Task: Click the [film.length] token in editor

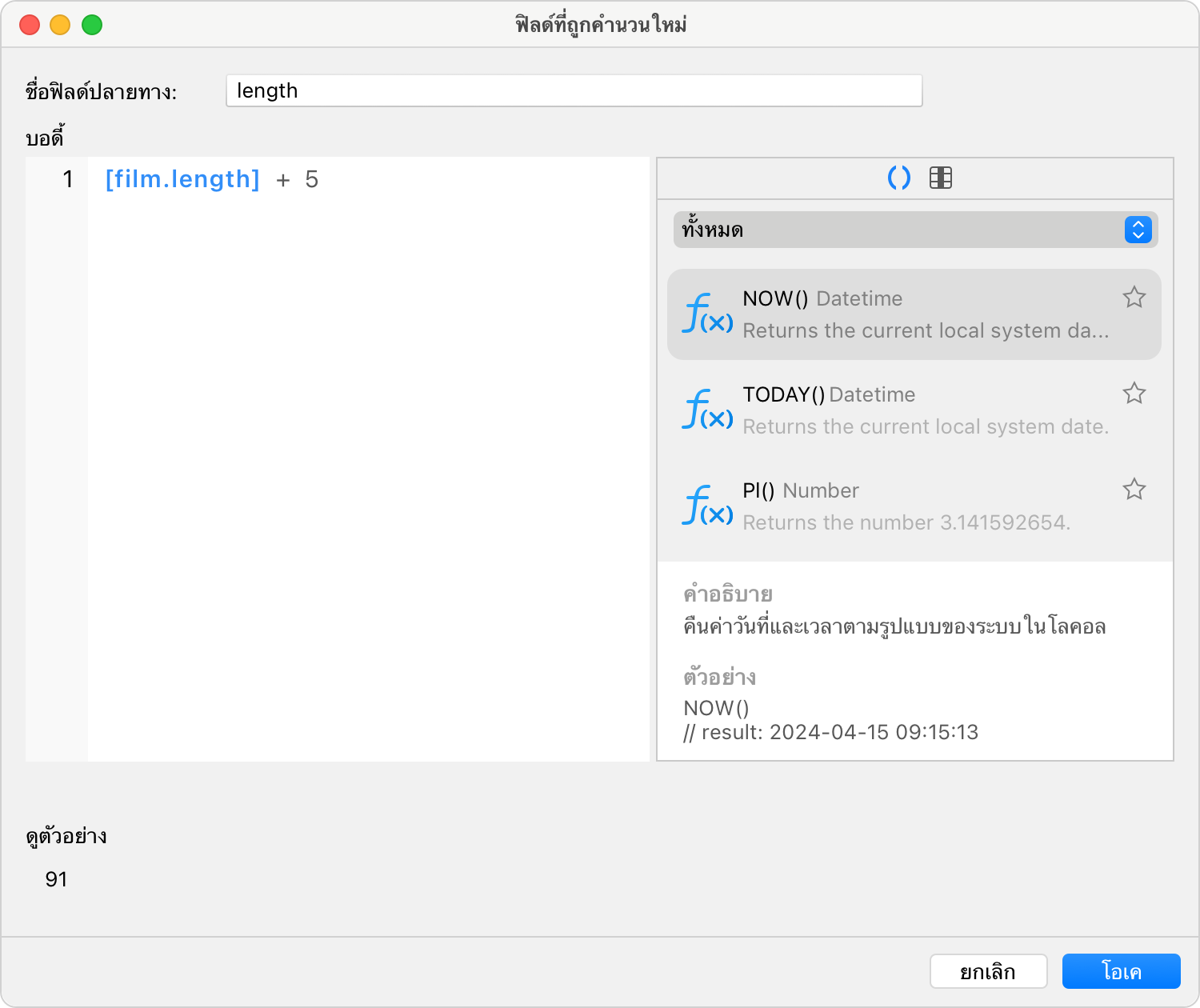Action: (x=182, y=179)
